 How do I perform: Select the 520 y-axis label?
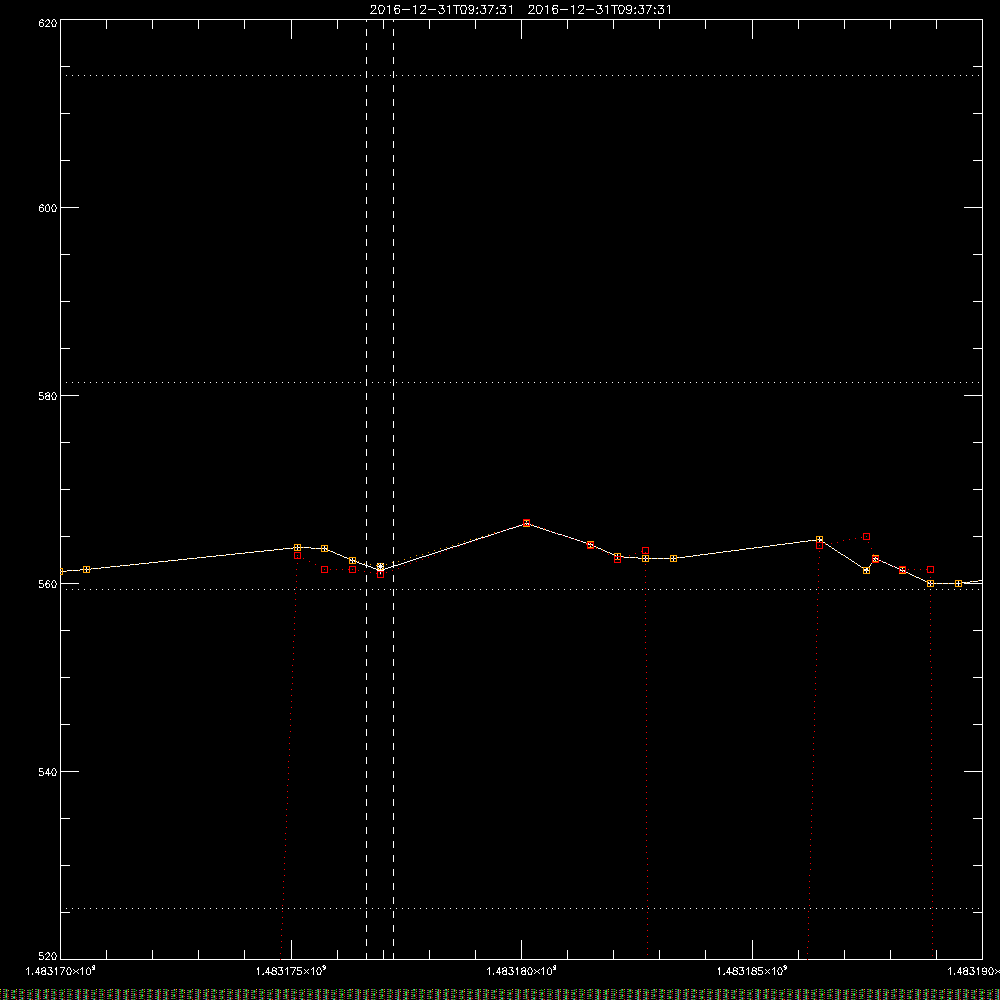pos(48,956)
